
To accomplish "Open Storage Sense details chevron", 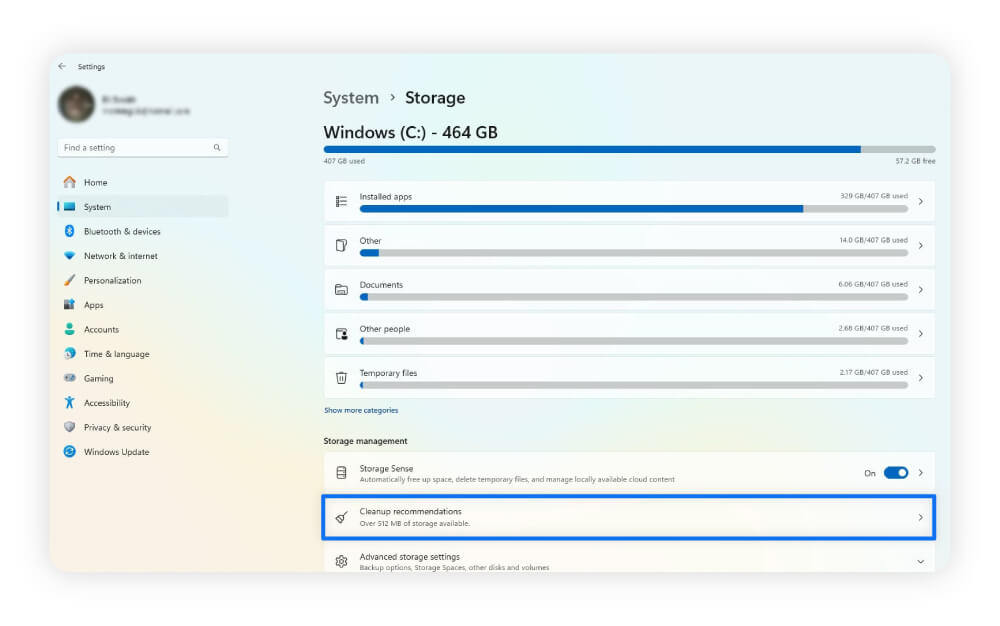I will (920, 473).
